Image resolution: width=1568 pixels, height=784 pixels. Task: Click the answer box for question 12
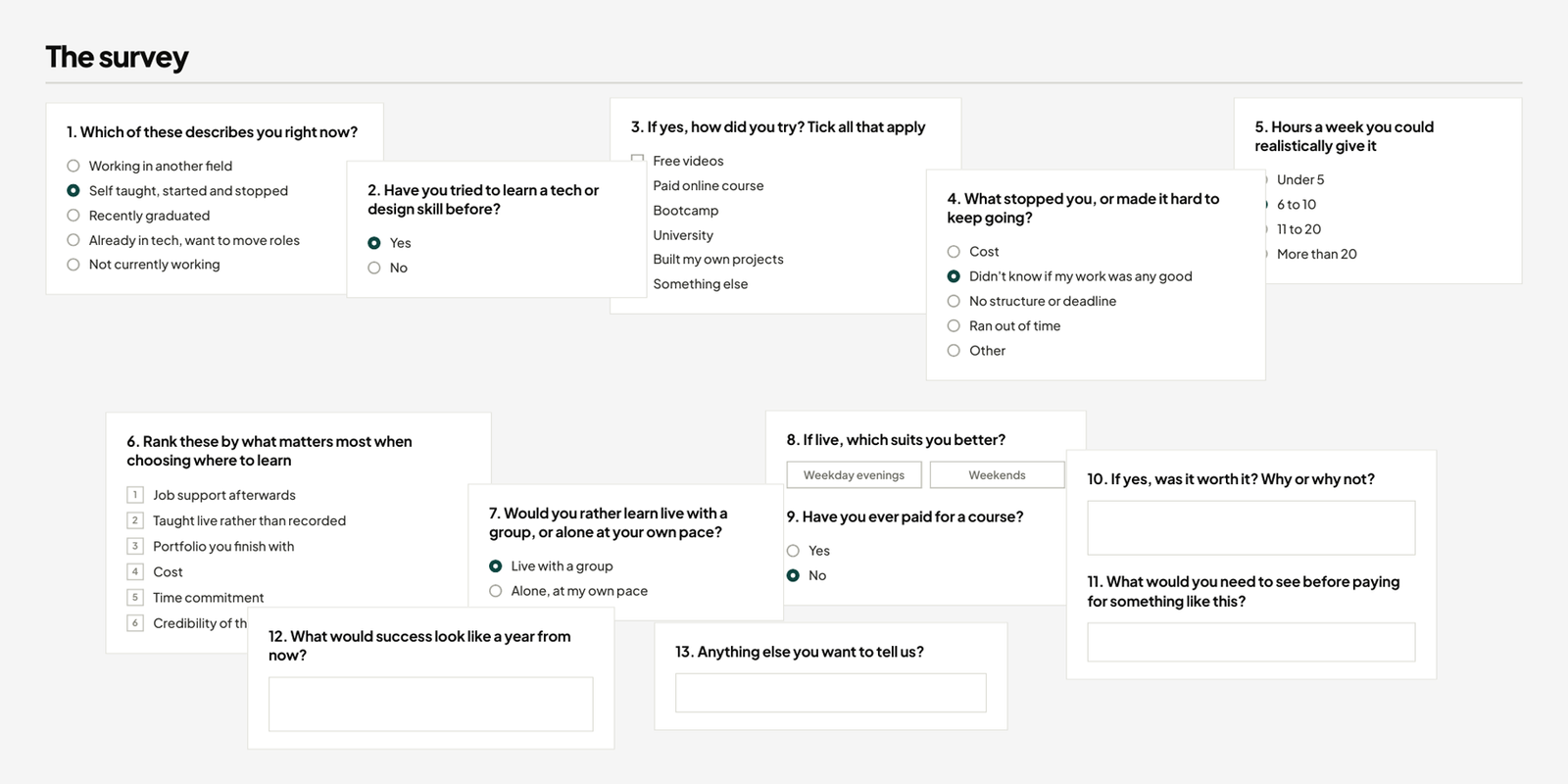click(x=431, y=704)
